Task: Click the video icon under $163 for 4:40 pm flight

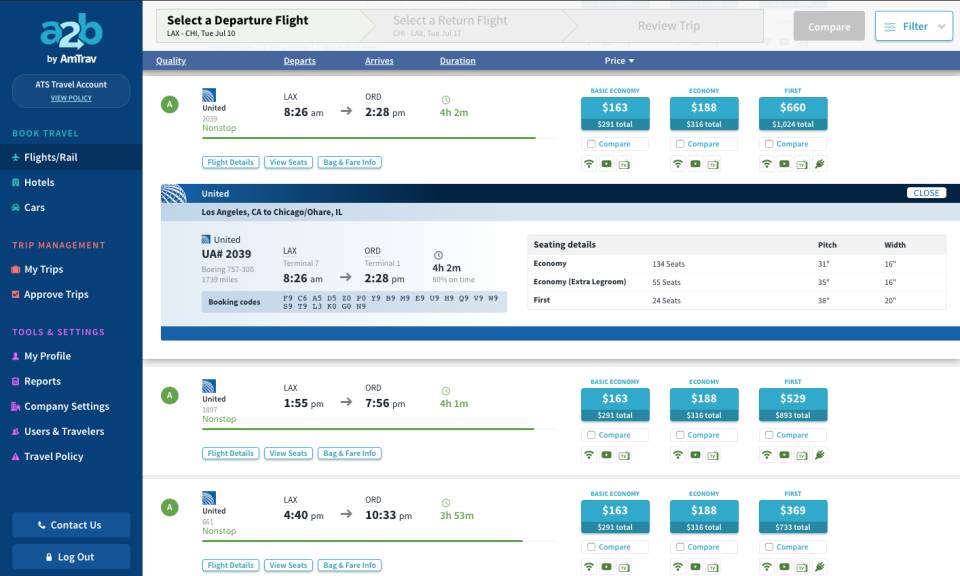Action: click(606, 567)
